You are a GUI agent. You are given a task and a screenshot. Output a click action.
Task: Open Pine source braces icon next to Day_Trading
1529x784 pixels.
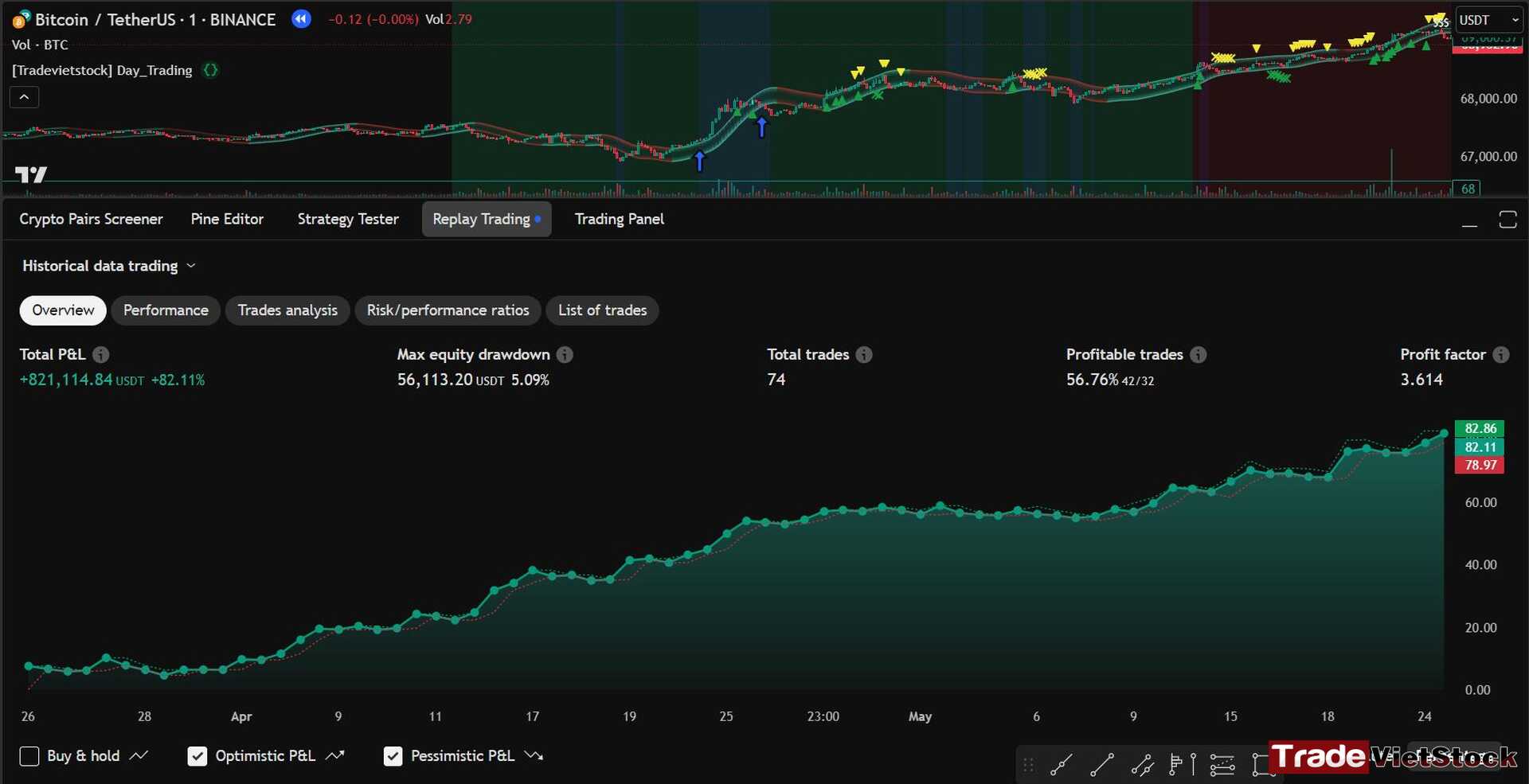click(210, 70)
